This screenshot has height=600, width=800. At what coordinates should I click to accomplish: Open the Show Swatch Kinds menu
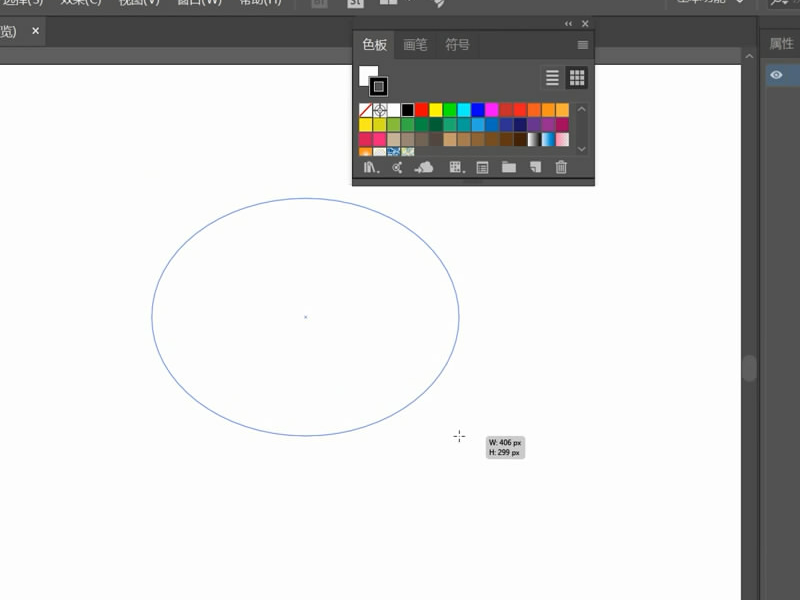pos(456,167)
